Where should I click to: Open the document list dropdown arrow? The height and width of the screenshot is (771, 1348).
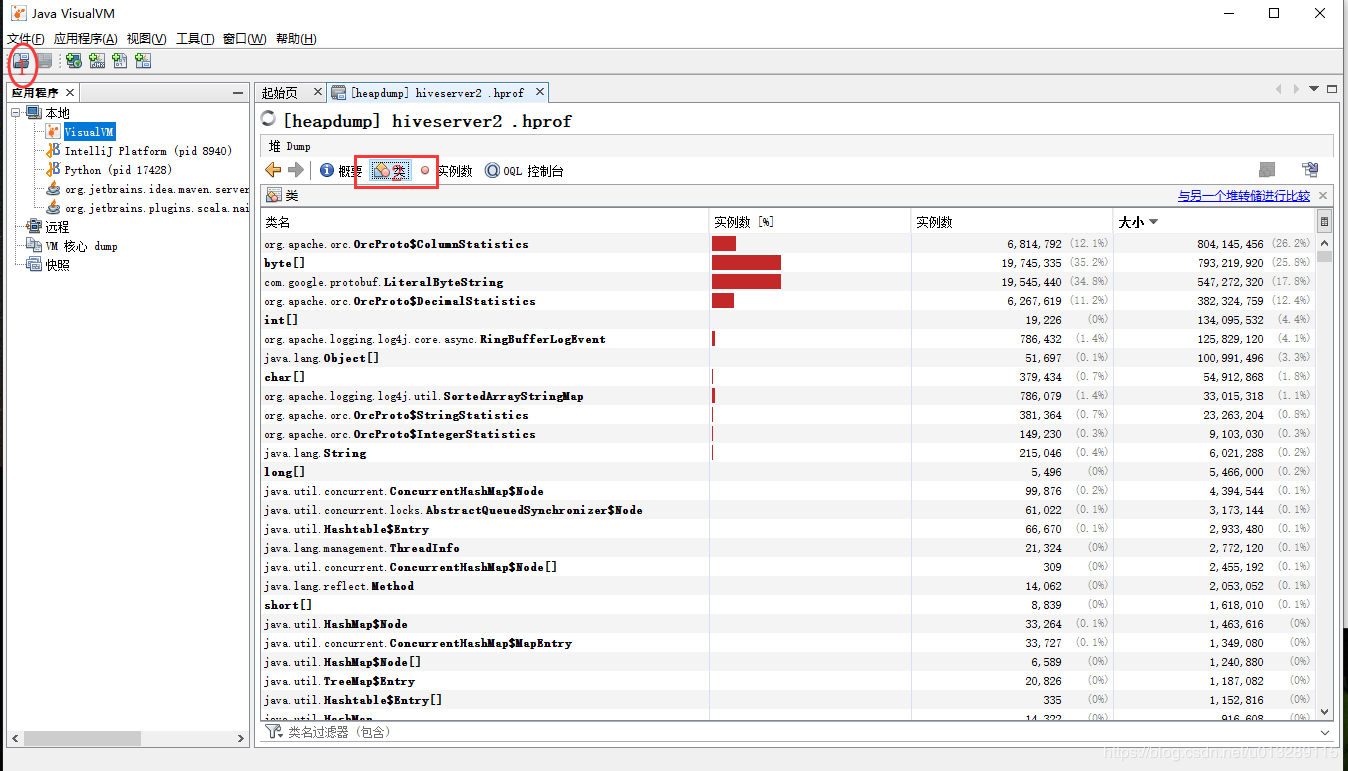pos(1314,89)
